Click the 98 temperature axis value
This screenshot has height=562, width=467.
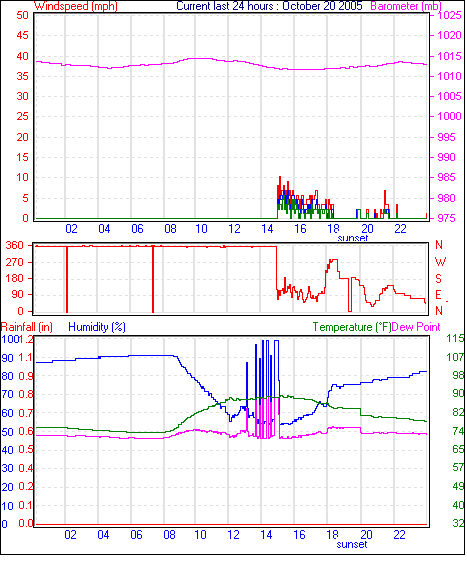click(458, 375)
